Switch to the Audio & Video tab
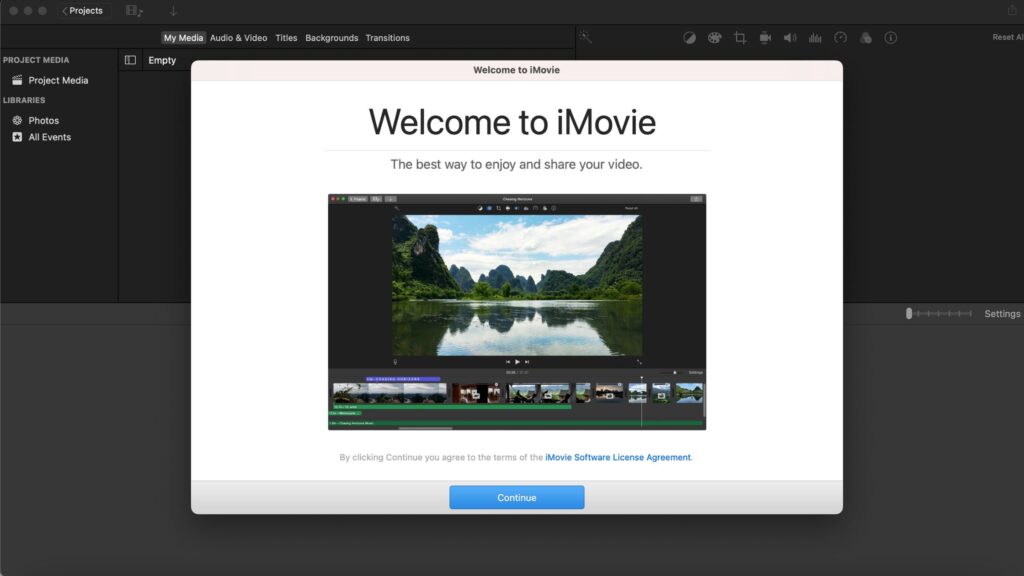1024x576 pixels. 237,37
